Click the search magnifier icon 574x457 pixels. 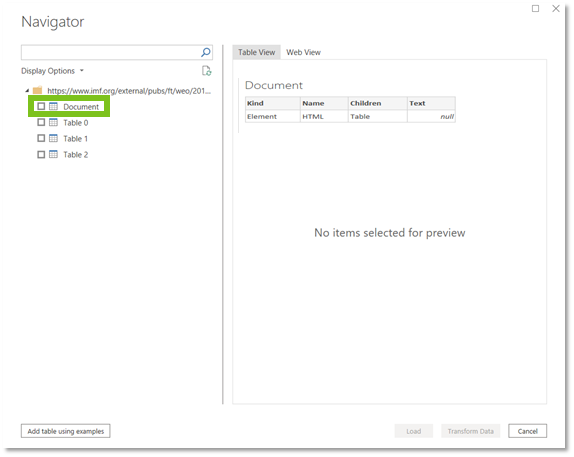(206, 52)
